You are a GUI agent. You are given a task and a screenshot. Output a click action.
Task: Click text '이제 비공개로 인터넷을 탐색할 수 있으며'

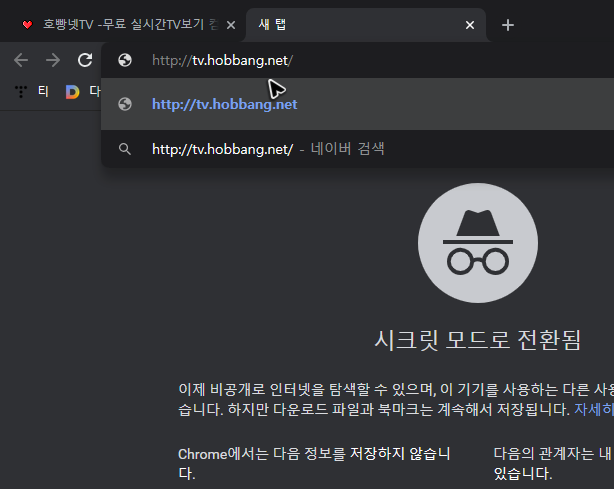click(x=306, y=389)
